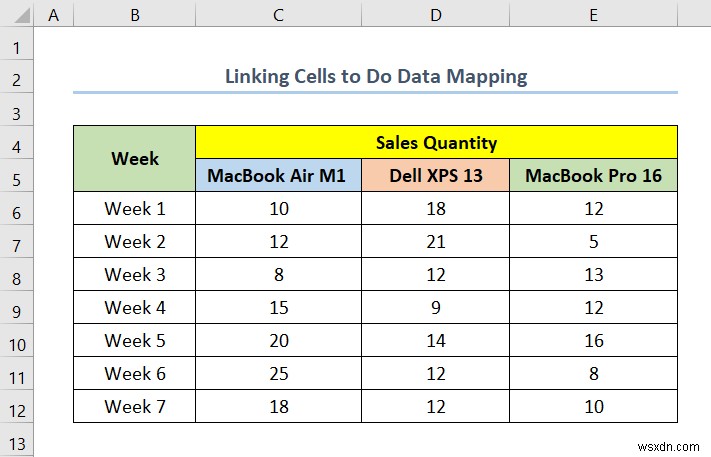Select Week 7 MacBook Pro 16 value 10
711x457 pixels.
[594, 407]
